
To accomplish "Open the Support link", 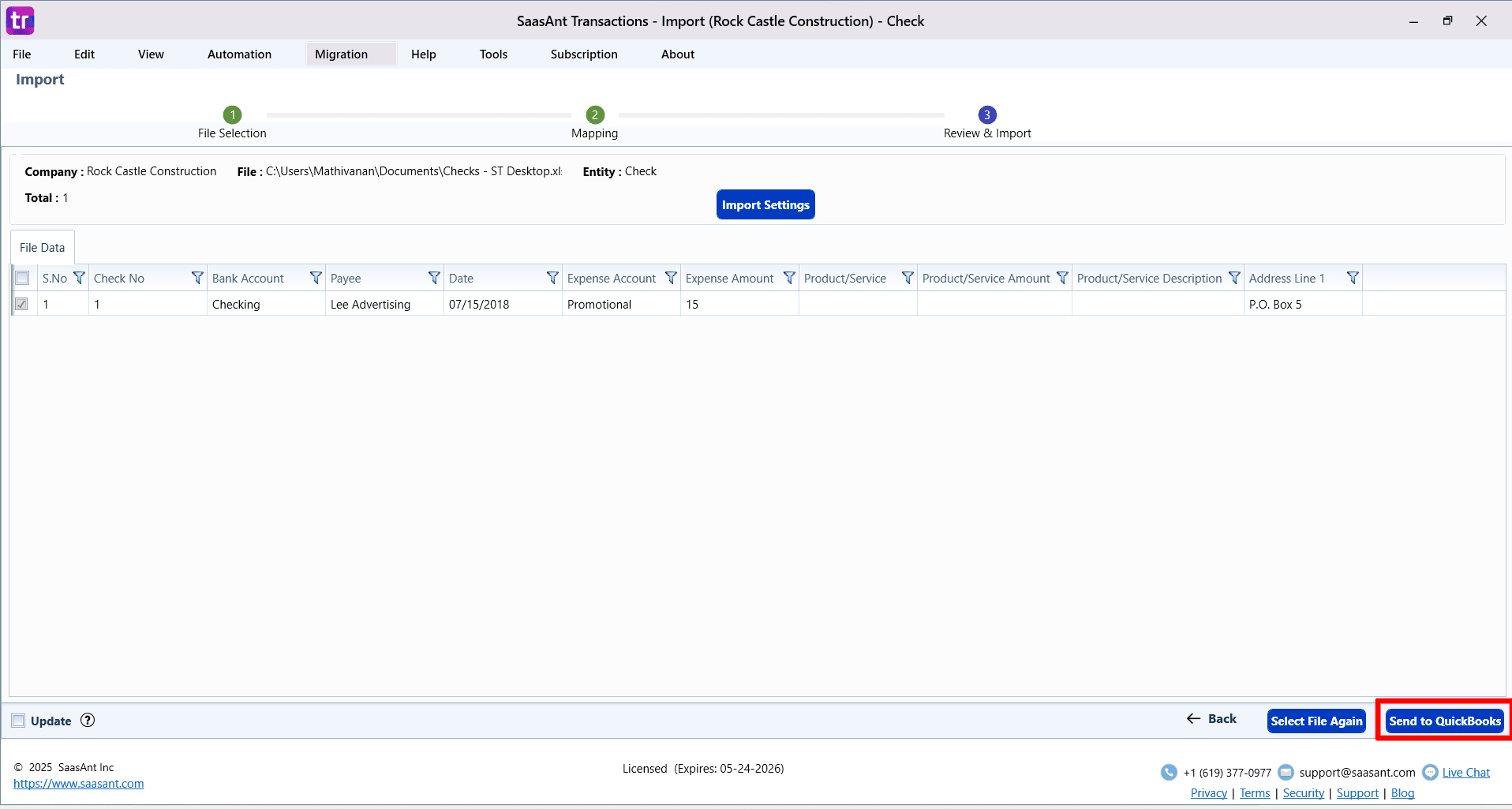I will (x=1357, y=793).
